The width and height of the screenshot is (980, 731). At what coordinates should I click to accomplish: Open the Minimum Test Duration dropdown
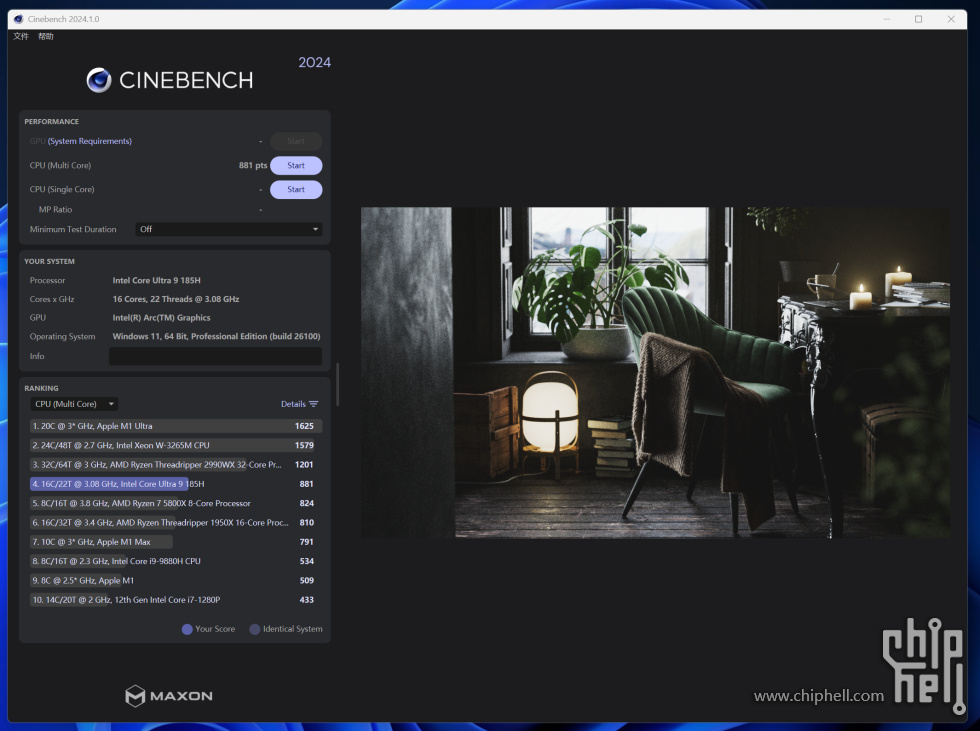point(229,229)
